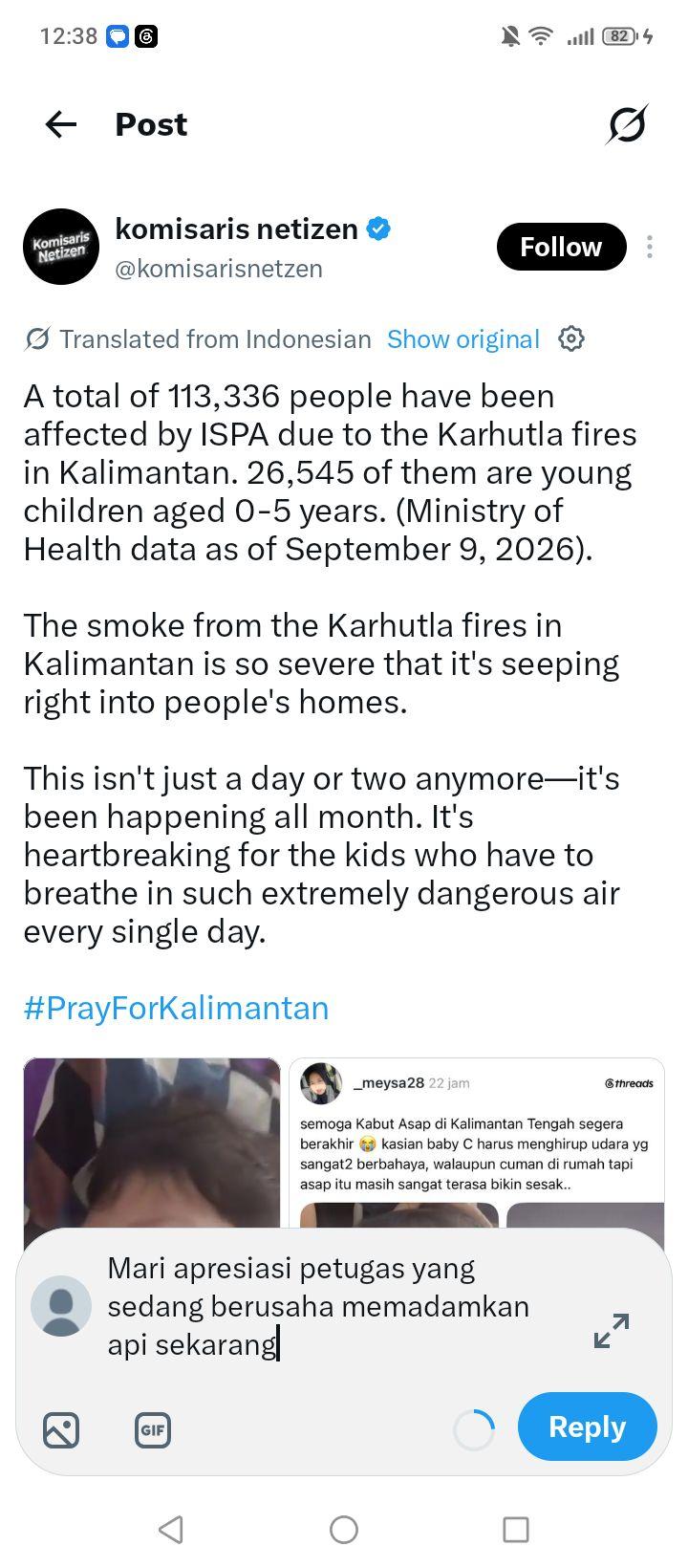
Task: Open the @komisarisnetzen handle
Action: (x=219, y=269)
